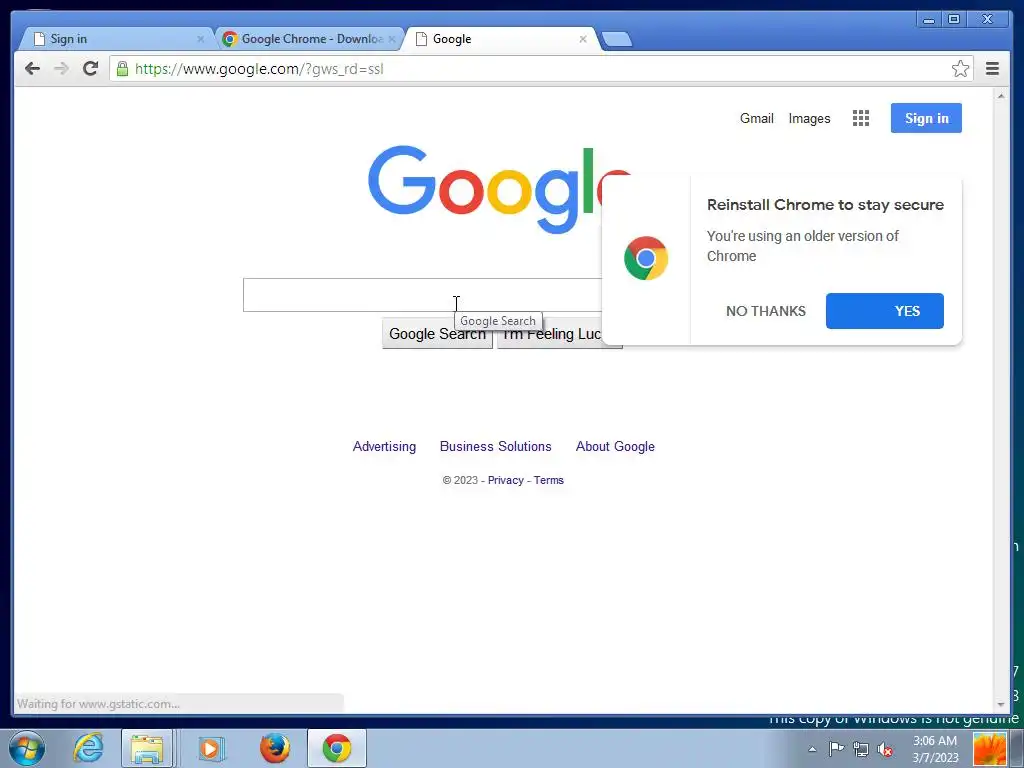Bookmark this page with the star icon
The height and width of the screenshot is (768, 1024).
960,69
